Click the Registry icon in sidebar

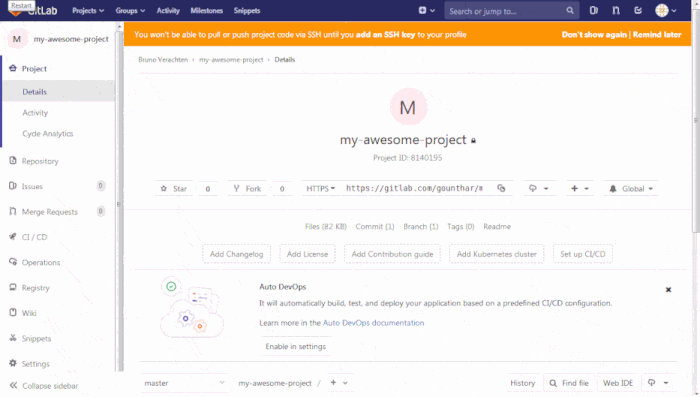(x=13, y=287)
